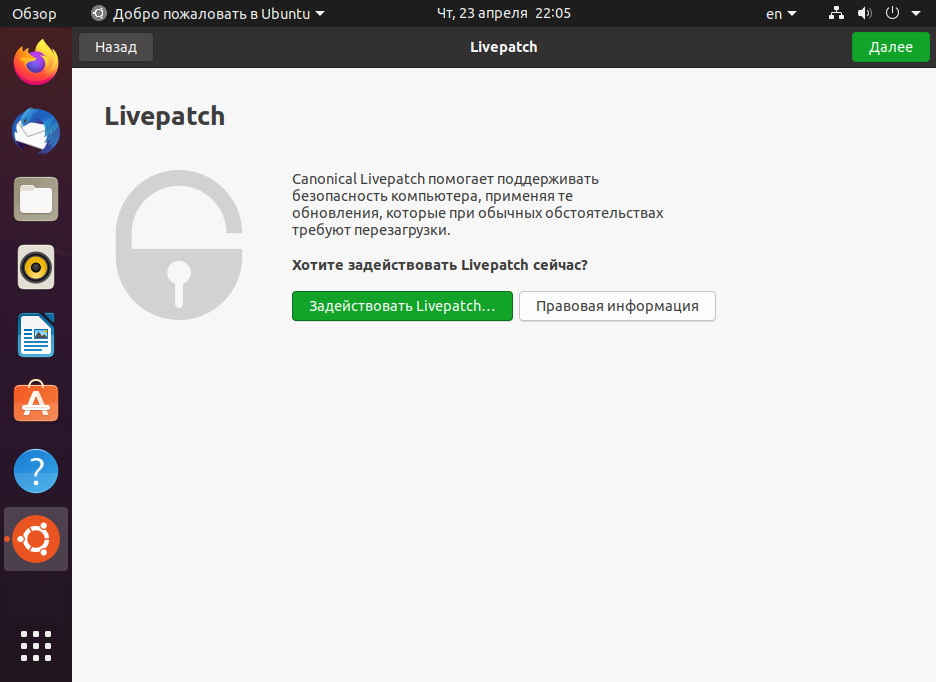Image resolution: width=936 pixels, height=682 pixels.
Task: Open Правовая информация
Action: (x=617, y=306)
